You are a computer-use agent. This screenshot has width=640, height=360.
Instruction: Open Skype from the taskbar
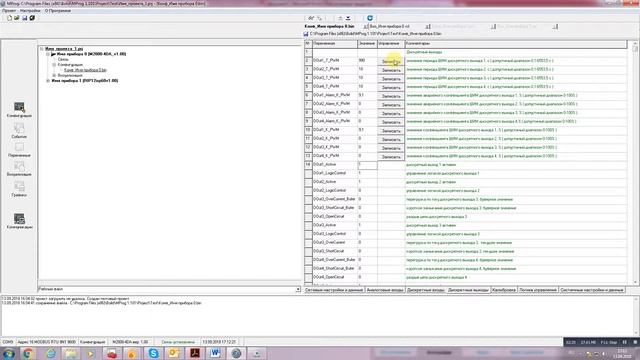[153, 353]
